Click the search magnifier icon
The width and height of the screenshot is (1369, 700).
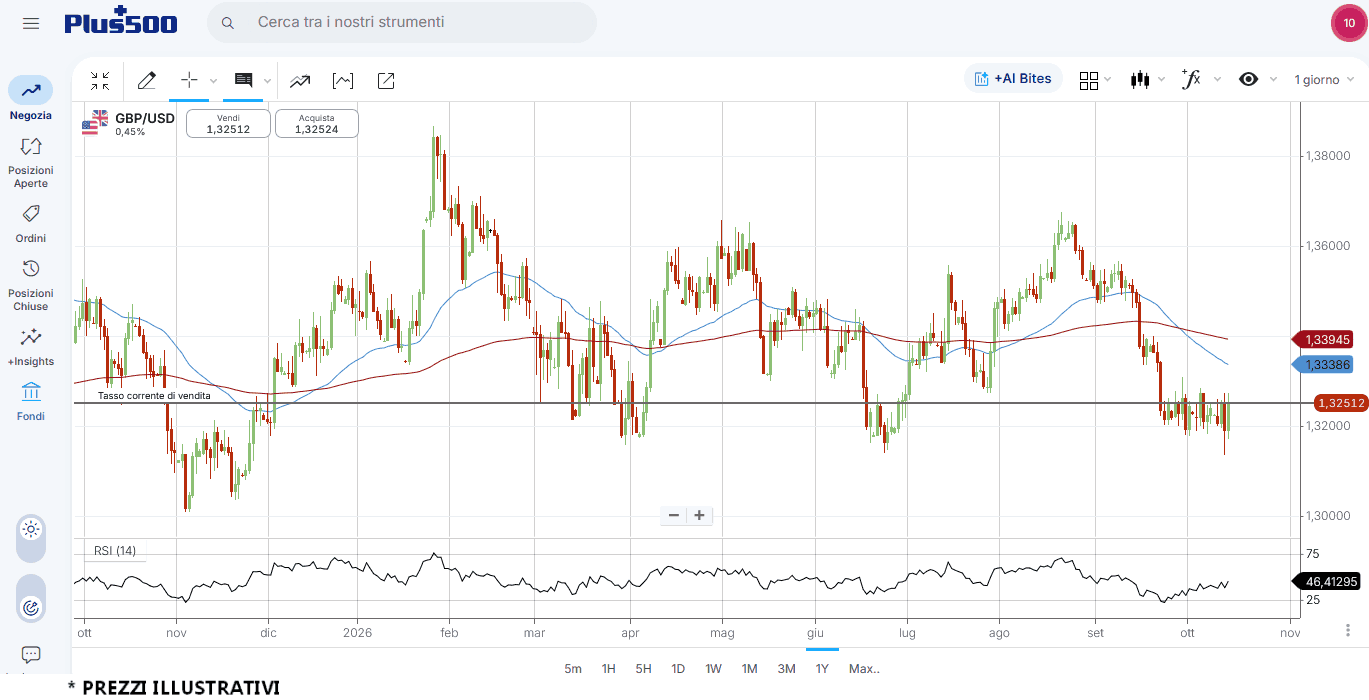[228, 22]
